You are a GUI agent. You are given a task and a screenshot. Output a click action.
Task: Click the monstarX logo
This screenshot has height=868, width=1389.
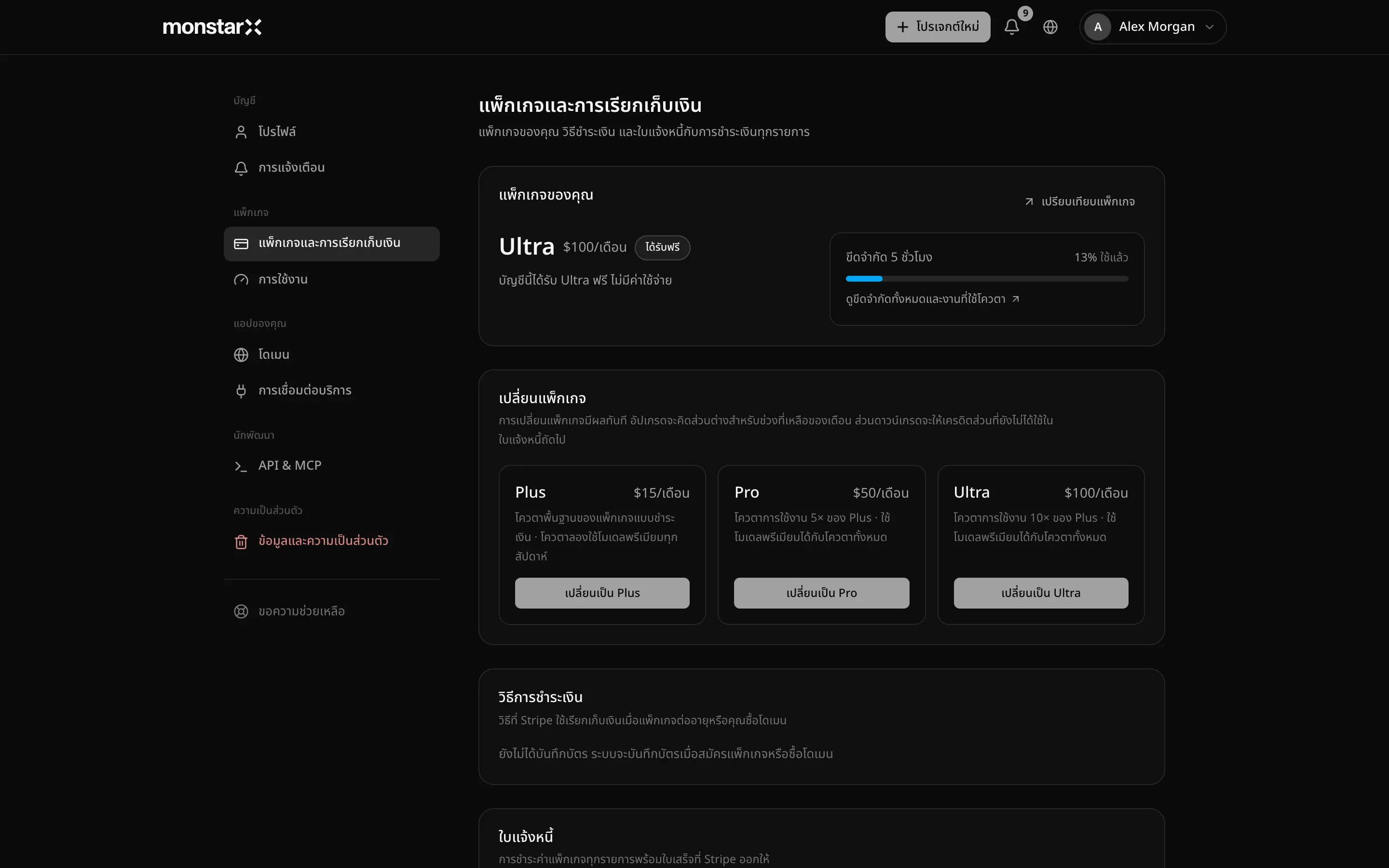212,27
